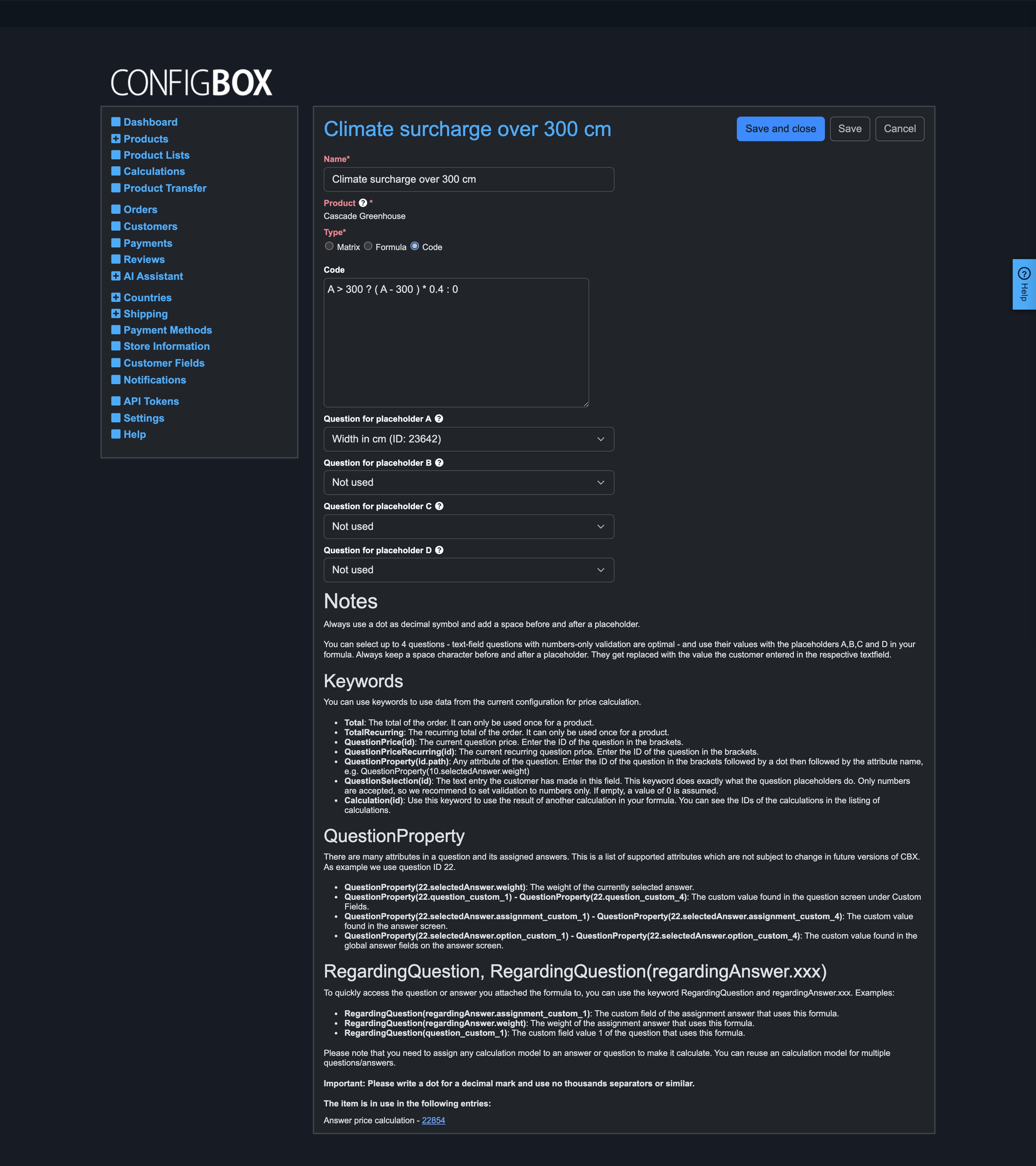Click help icon beside placeholder B label

(439, 463)
